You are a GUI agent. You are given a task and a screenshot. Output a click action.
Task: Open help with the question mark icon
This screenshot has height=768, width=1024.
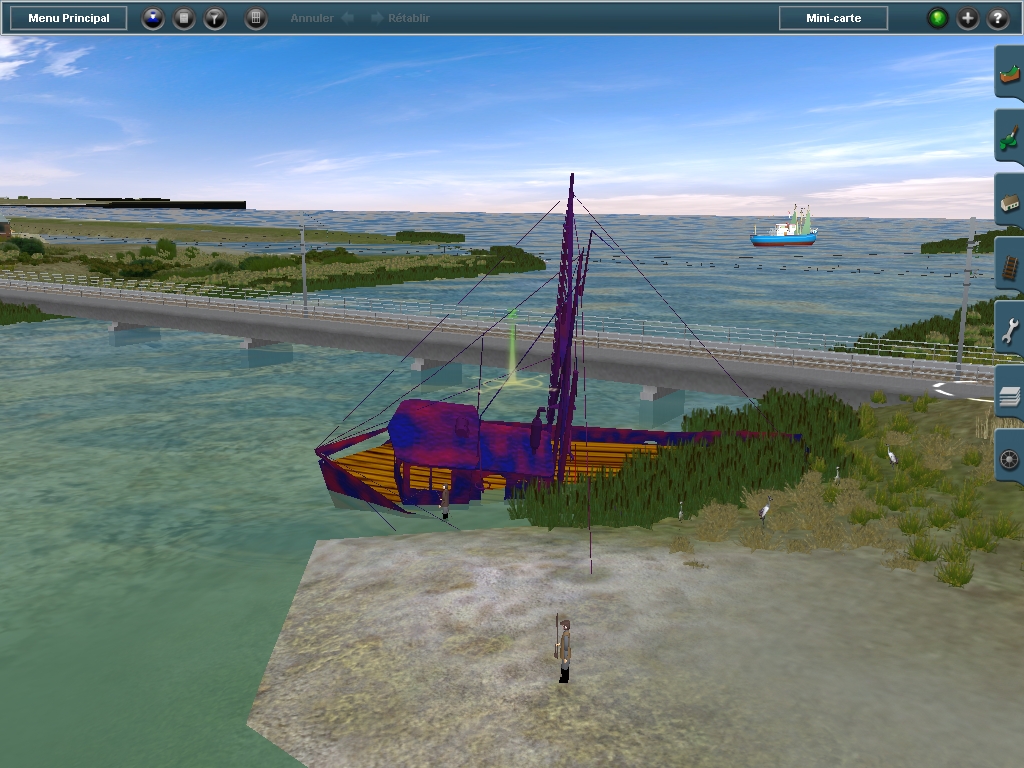point(998,18)
